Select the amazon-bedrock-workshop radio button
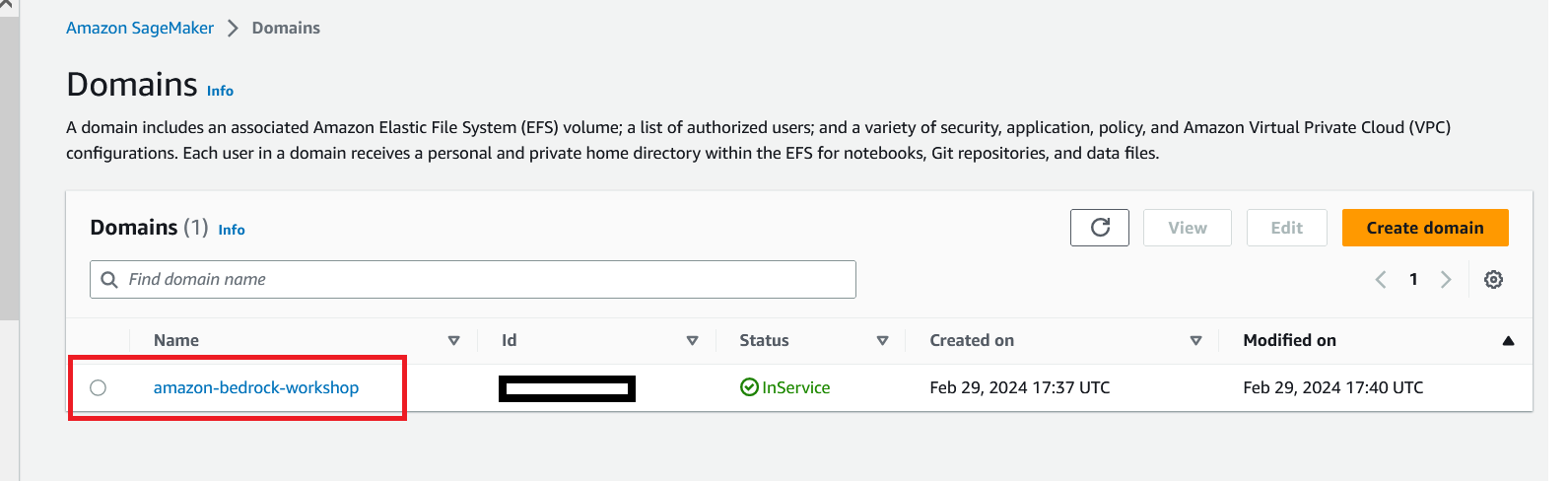Screen dimensions: 1568x481 (x=98, y=388)
